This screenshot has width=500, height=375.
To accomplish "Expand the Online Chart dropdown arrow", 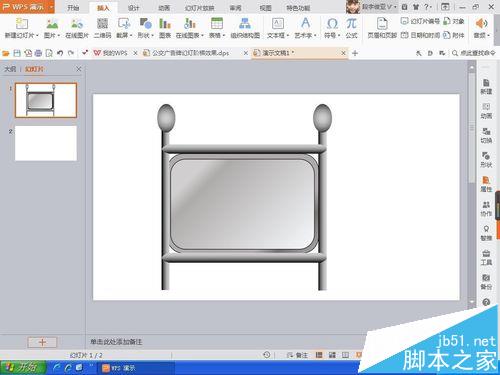I will [x=202, y=35].
